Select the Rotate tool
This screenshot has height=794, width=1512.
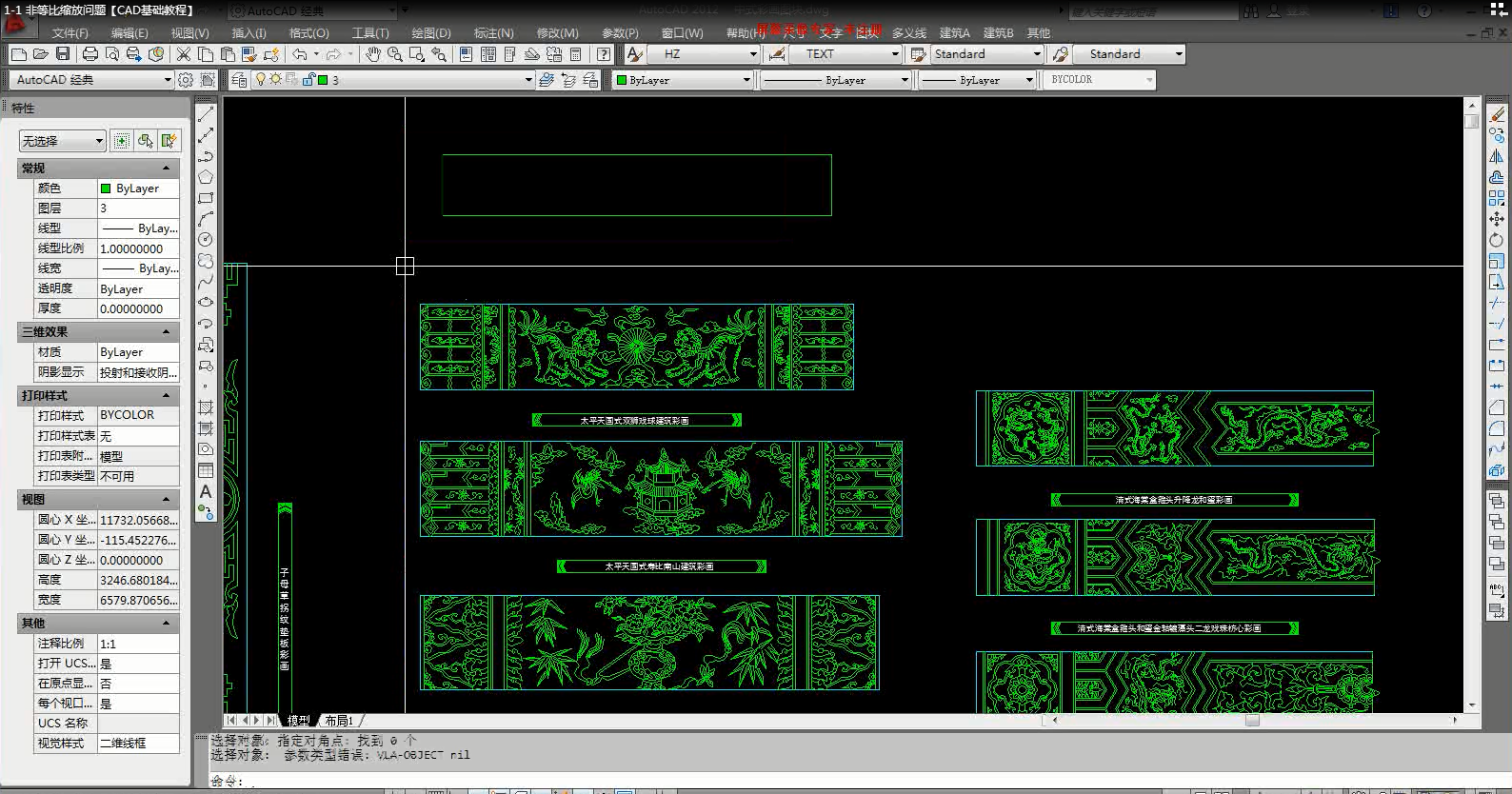point(1497,240)
